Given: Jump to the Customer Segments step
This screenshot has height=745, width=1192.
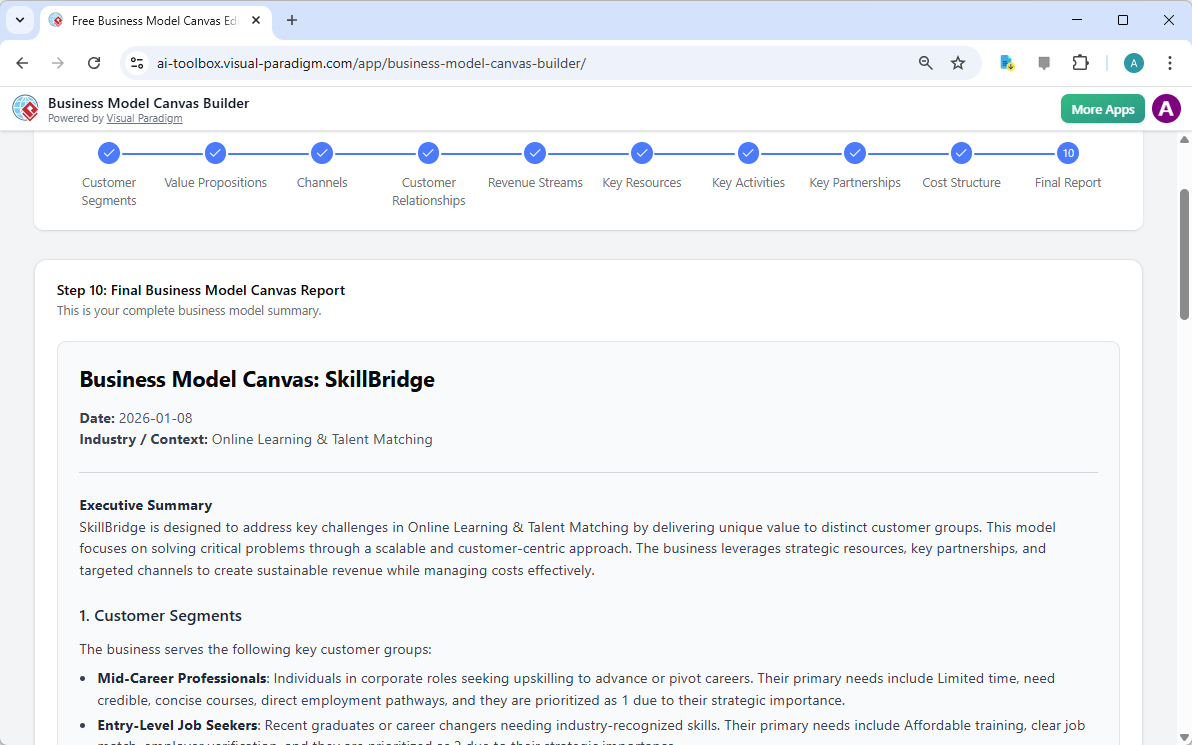Looking at the screenshot, I should click(109, 153).
